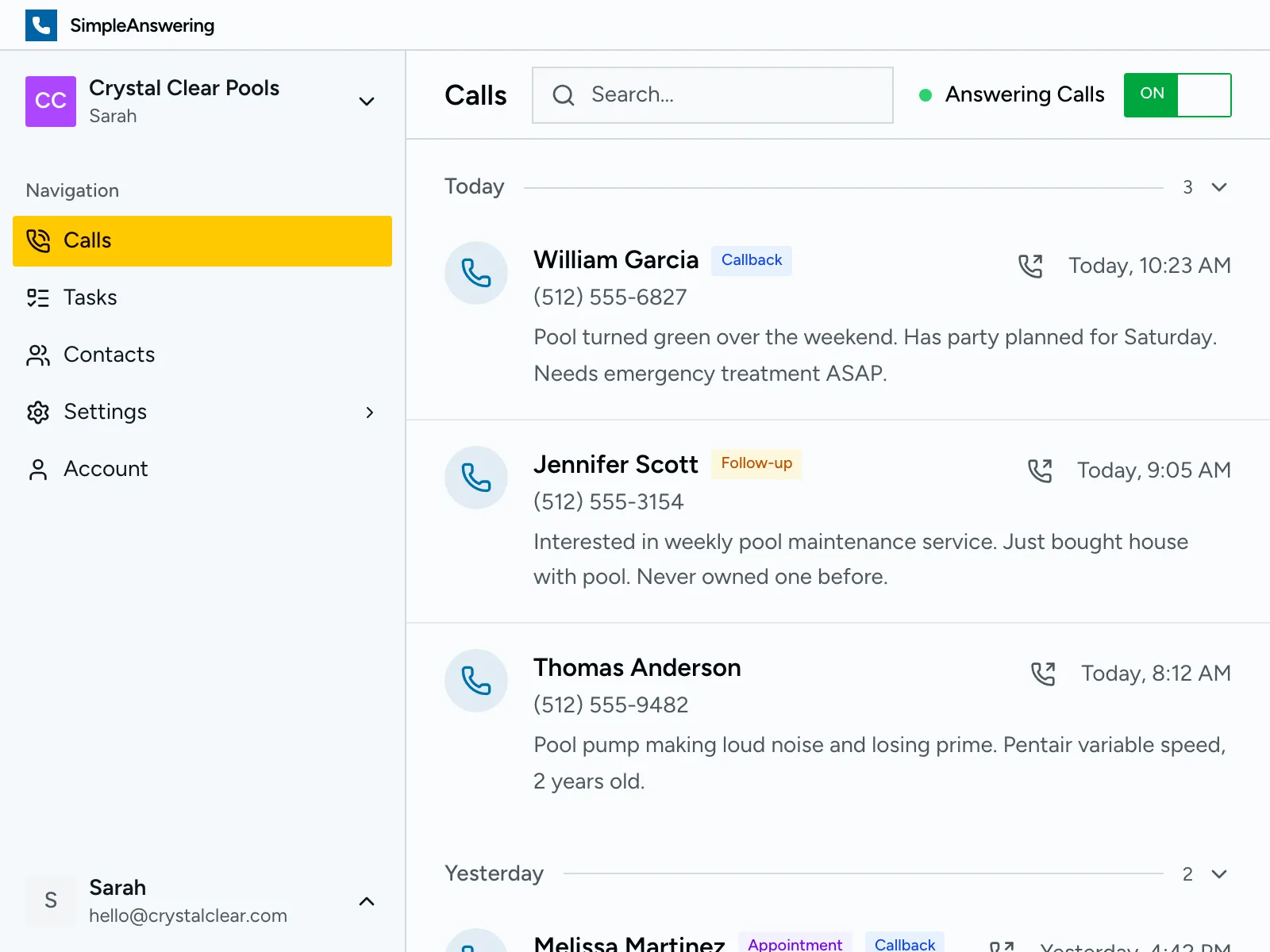Click the Callback tag on William Garcia
Screen dimensions: 1270x952
tap(751, 259)
